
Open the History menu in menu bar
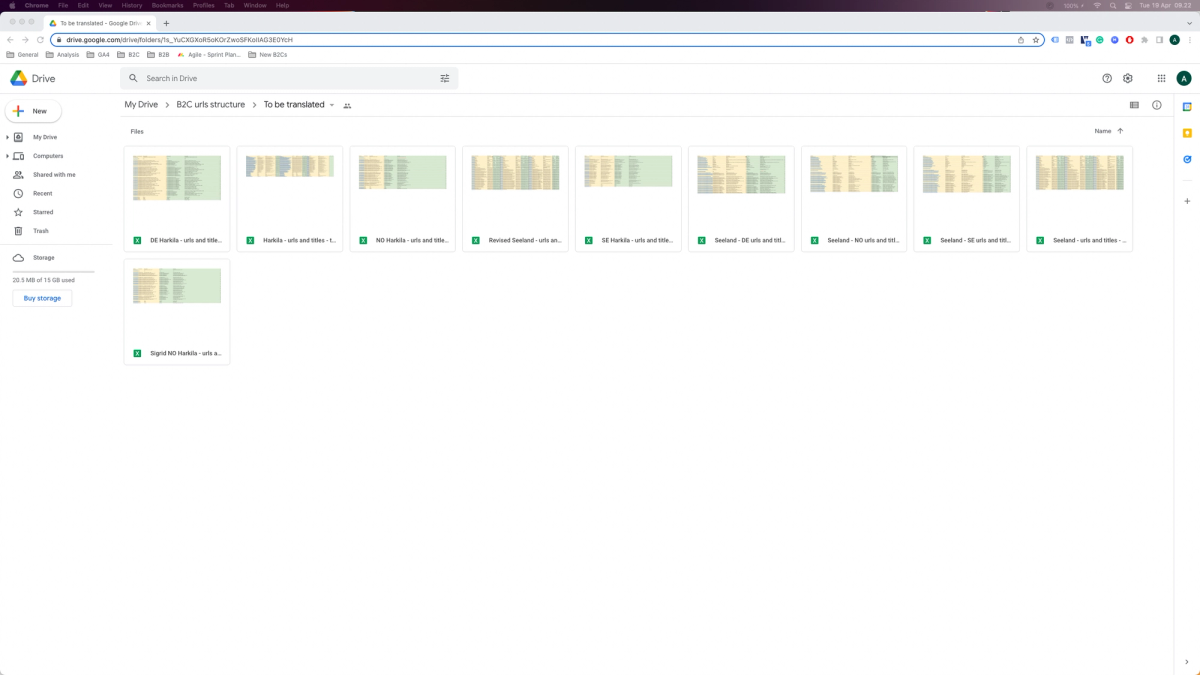point(132,5)
